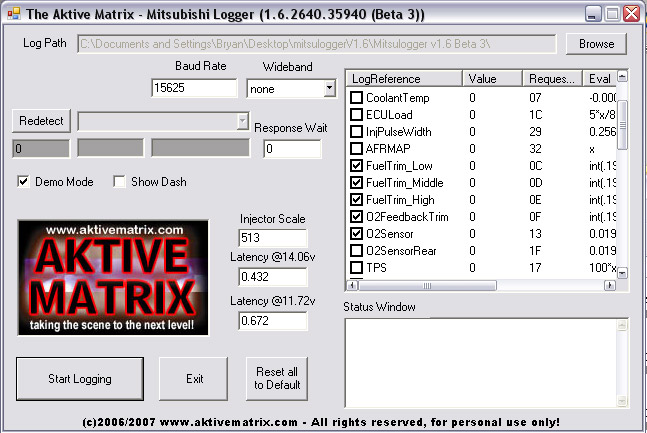This screenshot has height=433, width=647.
Task: Click request ID 07 in CoolantTemp row
Action: [535, 98]
